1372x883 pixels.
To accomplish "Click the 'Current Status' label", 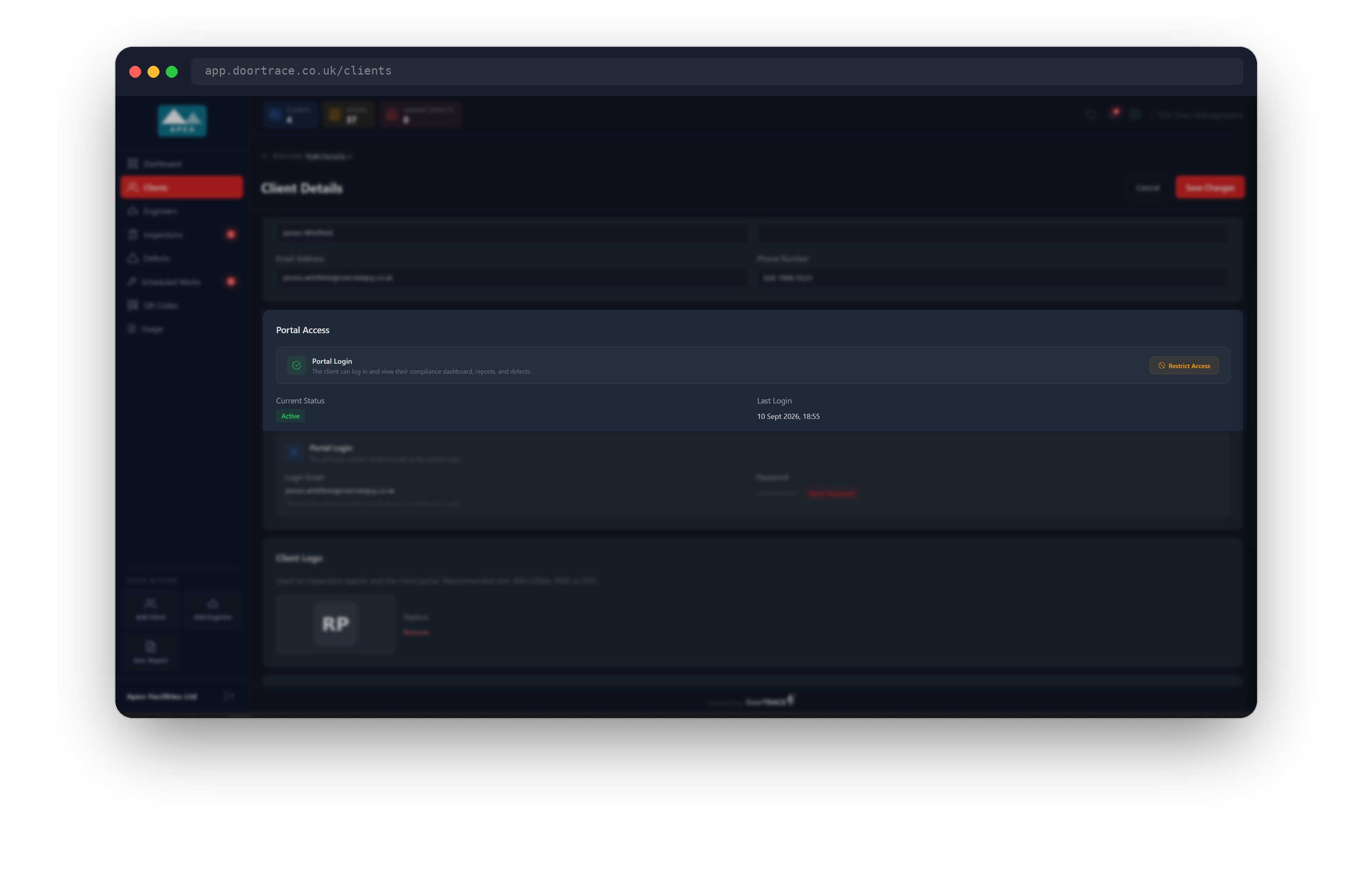I will [x=300, y=401].
